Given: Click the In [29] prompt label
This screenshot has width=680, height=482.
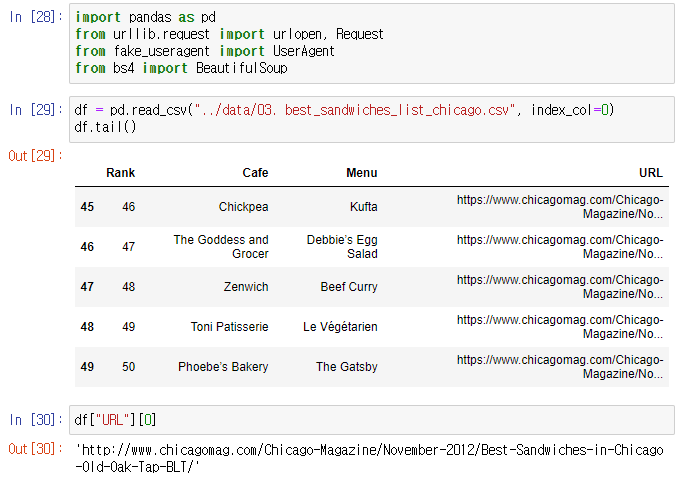Looking at the screenshot, I should pos(36,110).
